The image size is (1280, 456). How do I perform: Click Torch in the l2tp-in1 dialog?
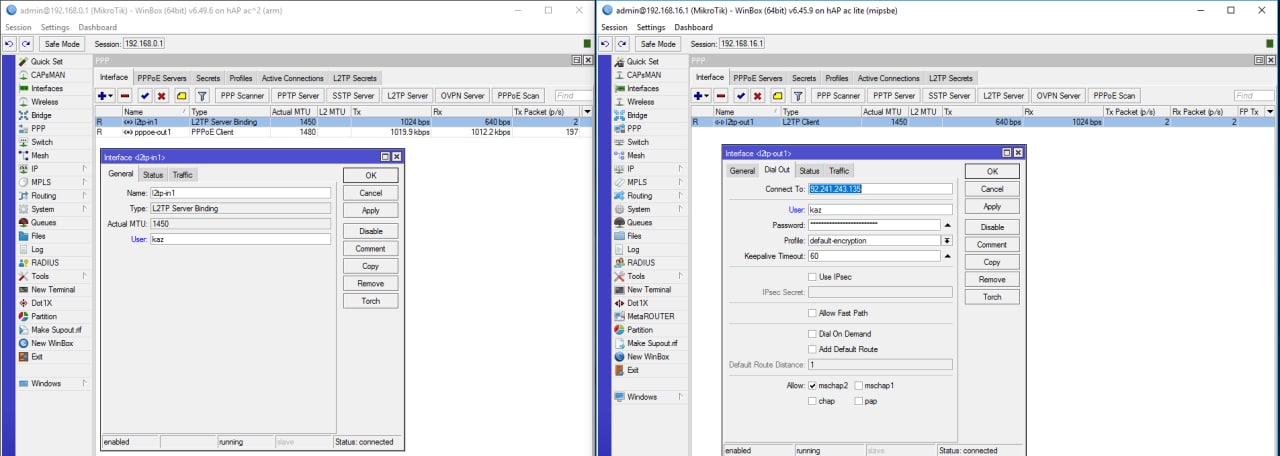(x=371, y=301)
